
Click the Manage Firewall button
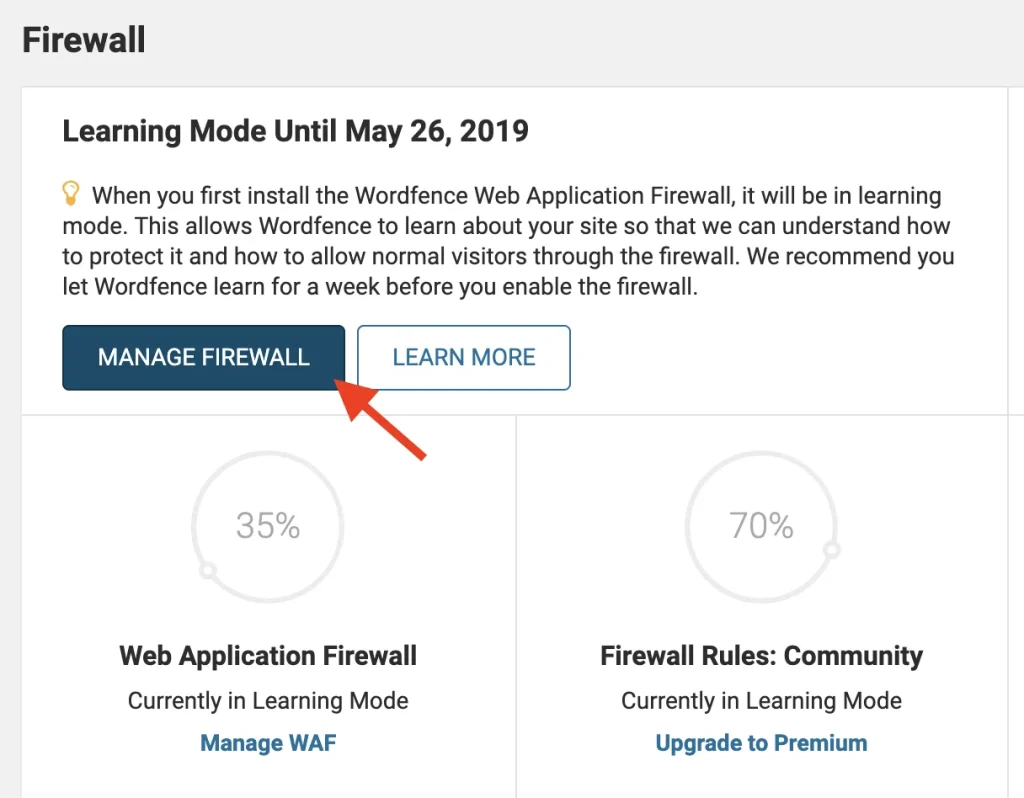[x=203, y=358]
